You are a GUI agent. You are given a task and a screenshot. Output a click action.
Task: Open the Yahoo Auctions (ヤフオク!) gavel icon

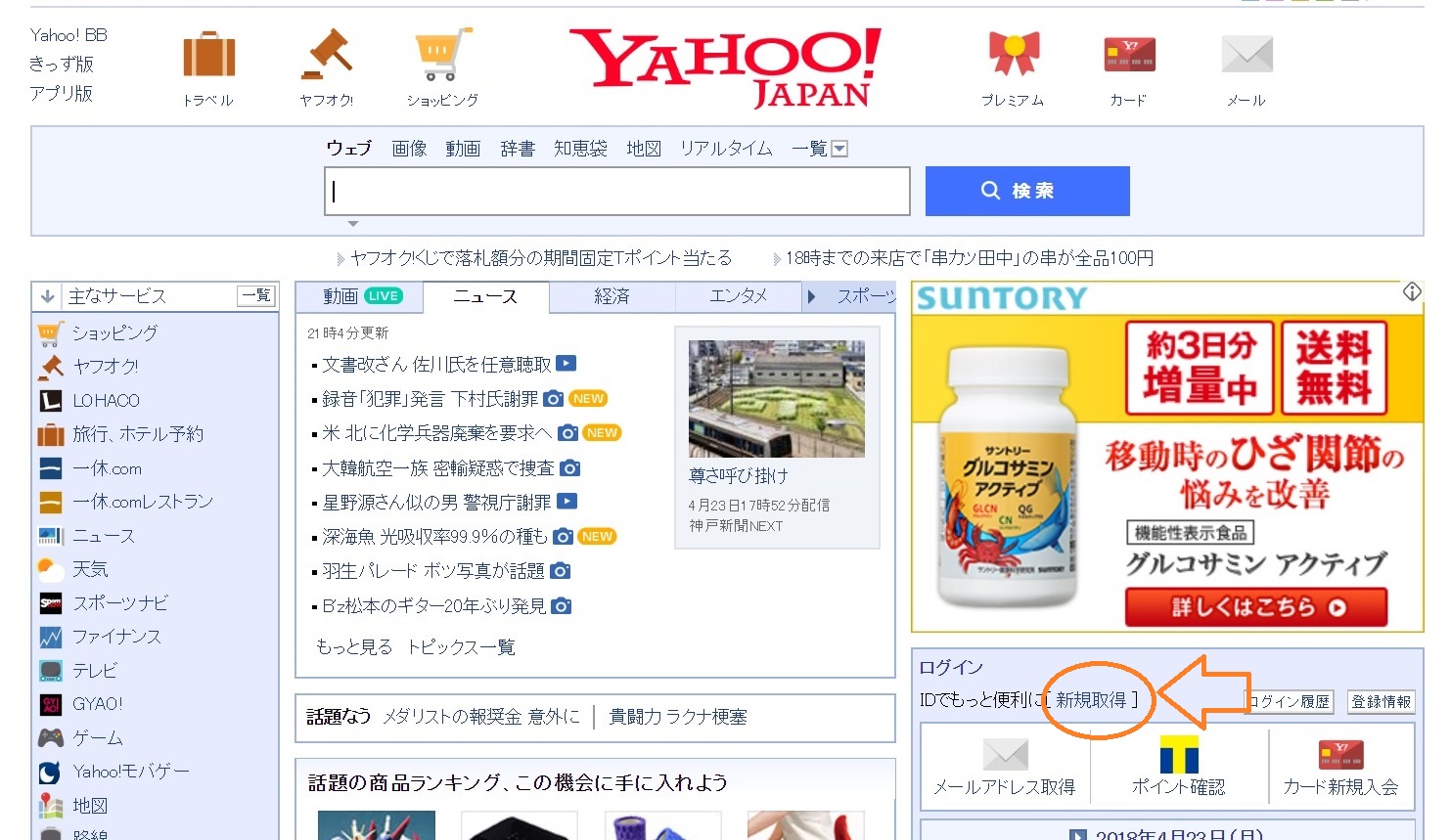pos(327,54)
